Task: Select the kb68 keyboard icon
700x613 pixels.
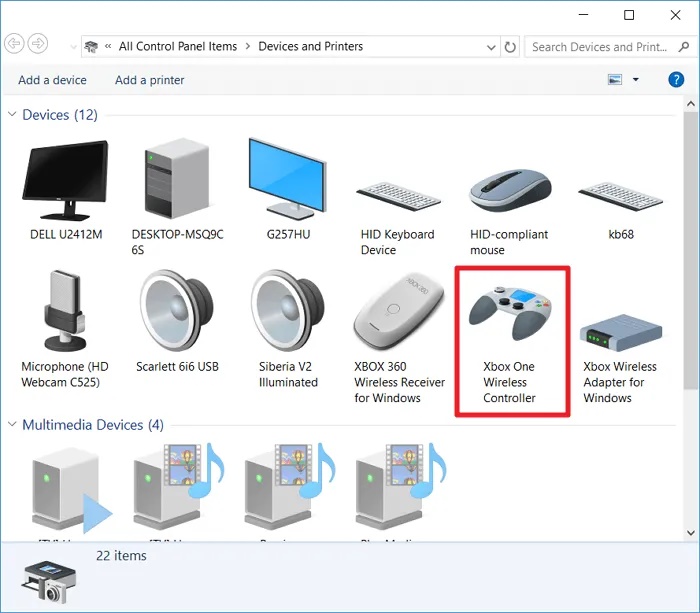Action: pyautogui.click(x=621, y=196)
